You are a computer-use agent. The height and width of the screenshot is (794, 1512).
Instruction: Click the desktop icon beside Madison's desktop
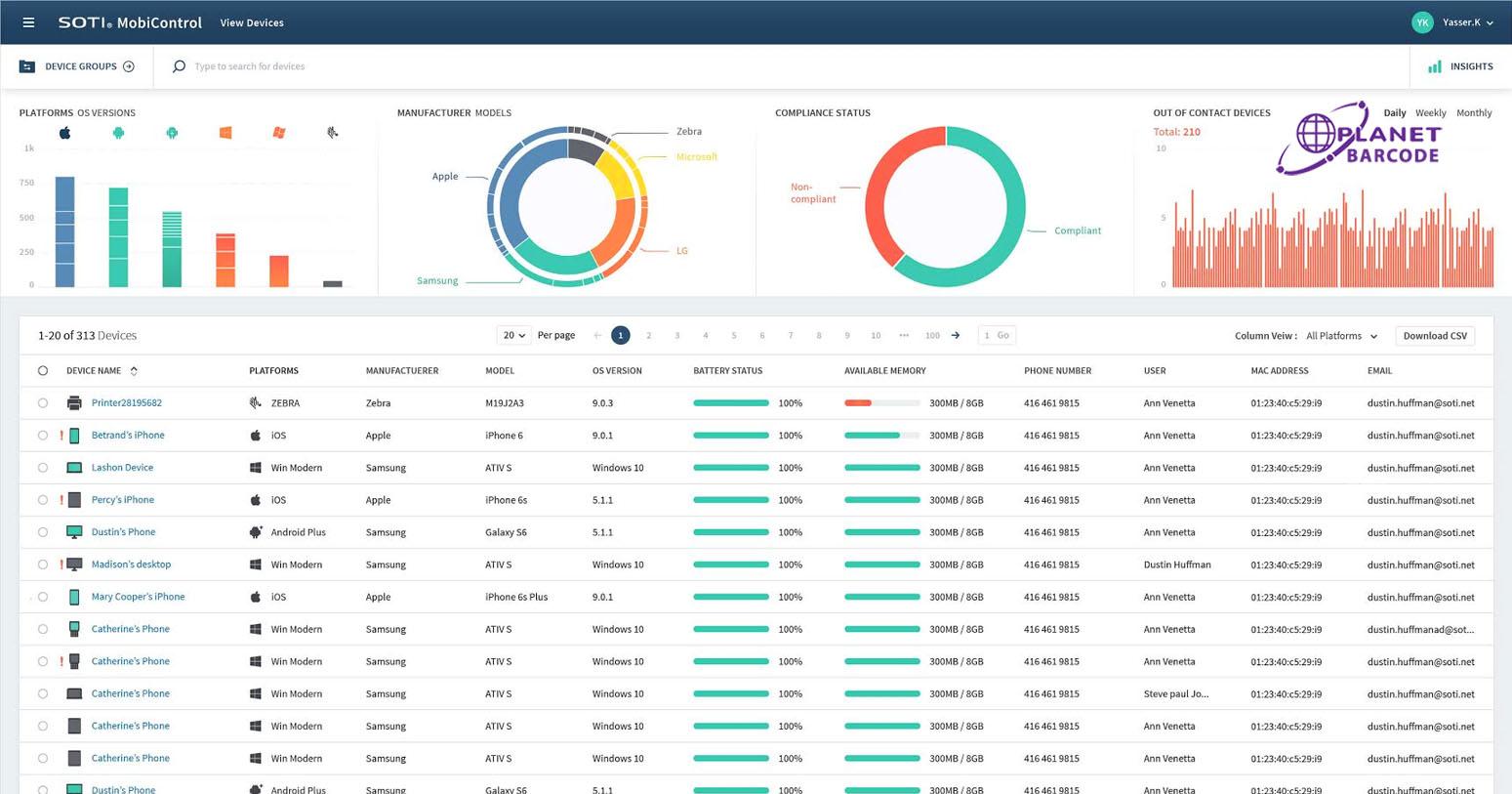74,564
